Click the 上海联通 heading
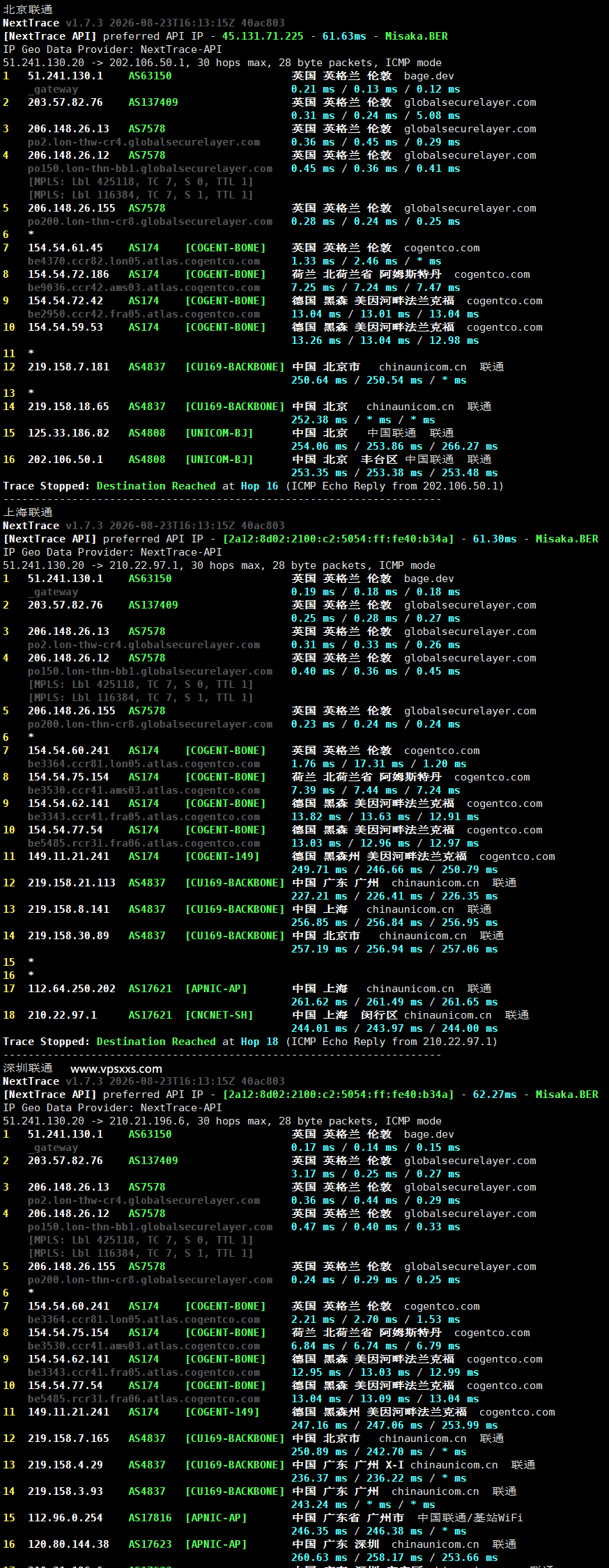The width and height of the screenshot is (609, 1568). 28,512
